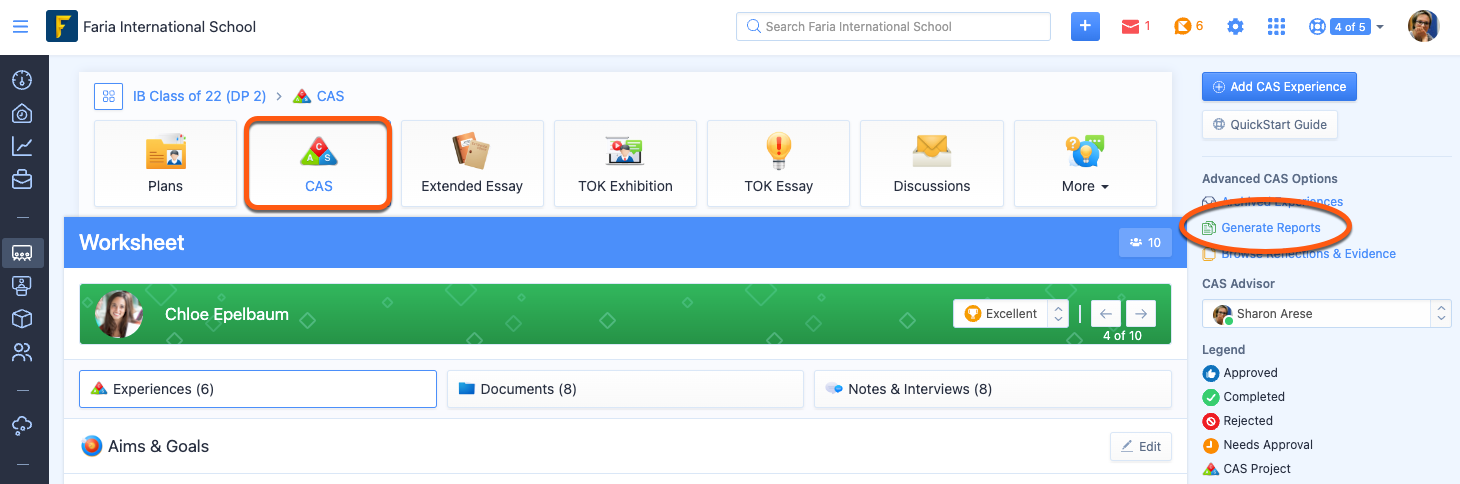The width and height of the screenshot is (1460, 484).
Task: Expand the More dropdown tile
Action: pyautogui.click(x=1085, y=163)
